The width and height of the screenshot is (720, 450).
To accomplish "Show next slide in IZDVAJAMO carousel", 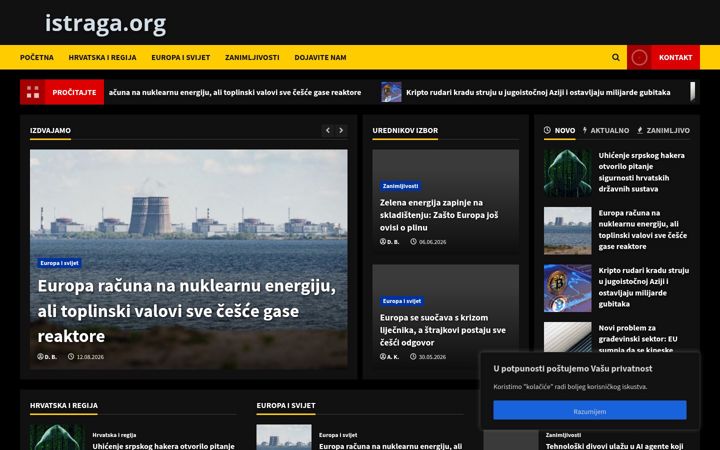I will pyautogui.click(x=341, y=130).
